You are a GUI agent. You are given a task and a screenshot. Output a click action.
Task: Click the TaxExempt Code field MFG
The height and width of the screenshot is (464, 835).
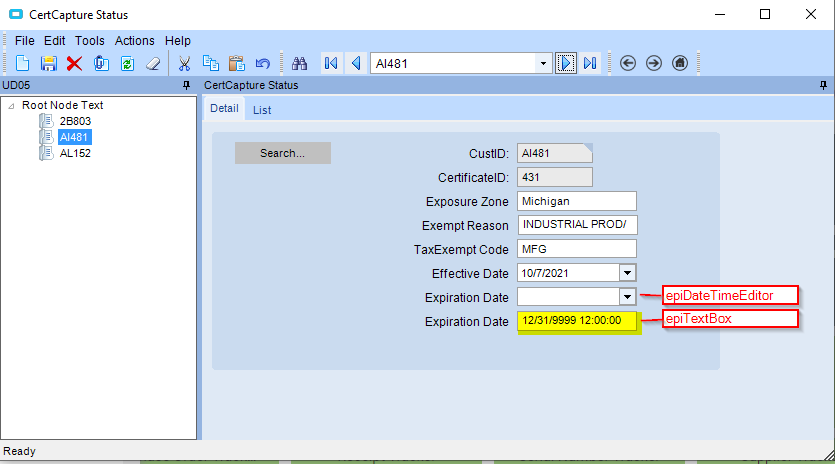click(577, 249)
